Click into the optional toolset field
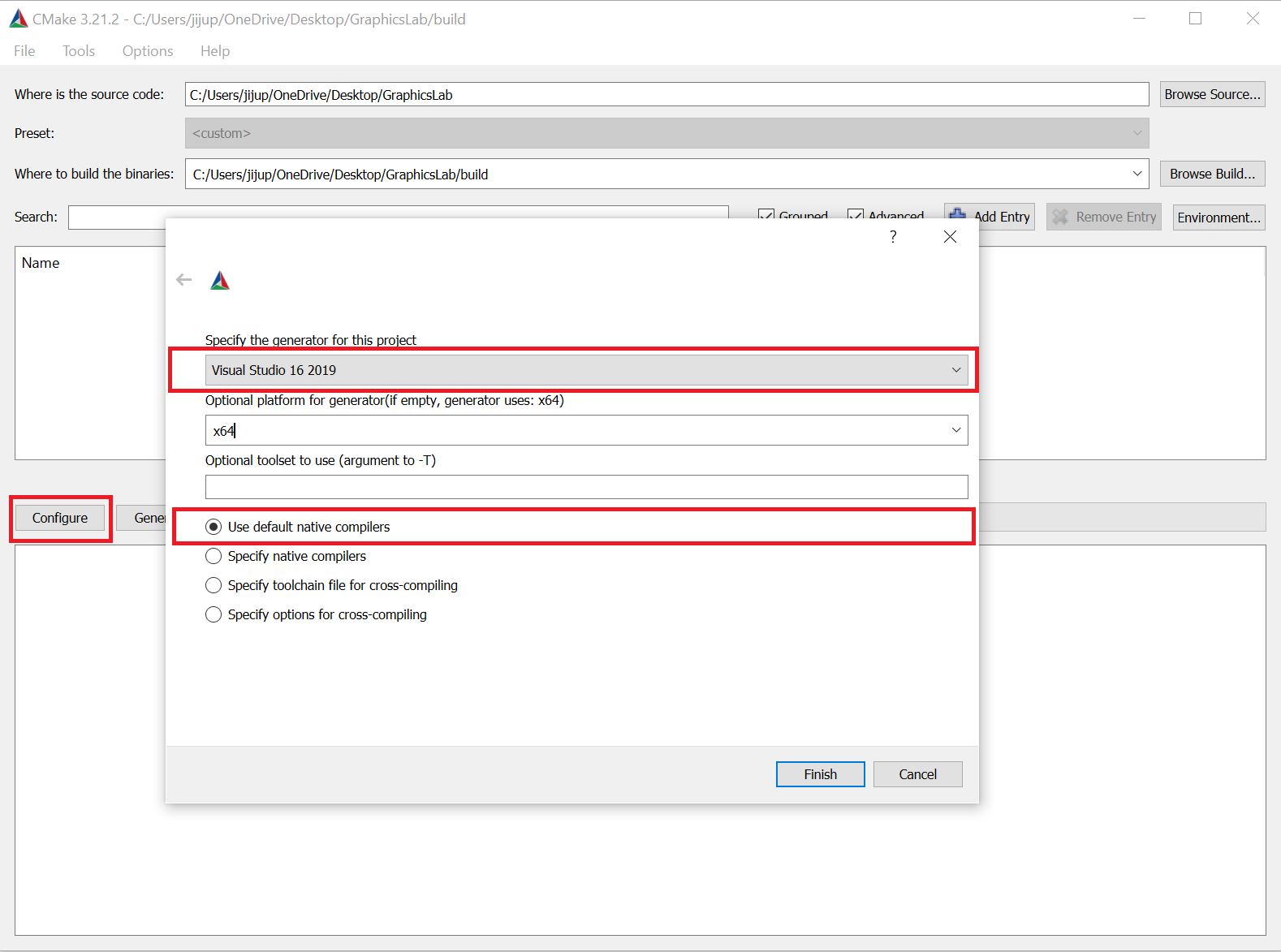This screenshot has width=1281, height=952. 586,487
